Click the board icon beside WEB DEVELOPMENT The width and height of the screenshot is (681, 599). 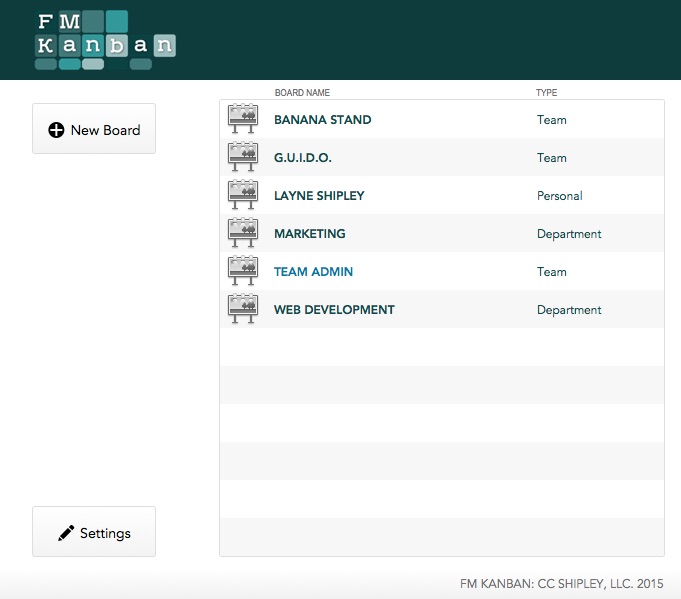pos(243,309)
